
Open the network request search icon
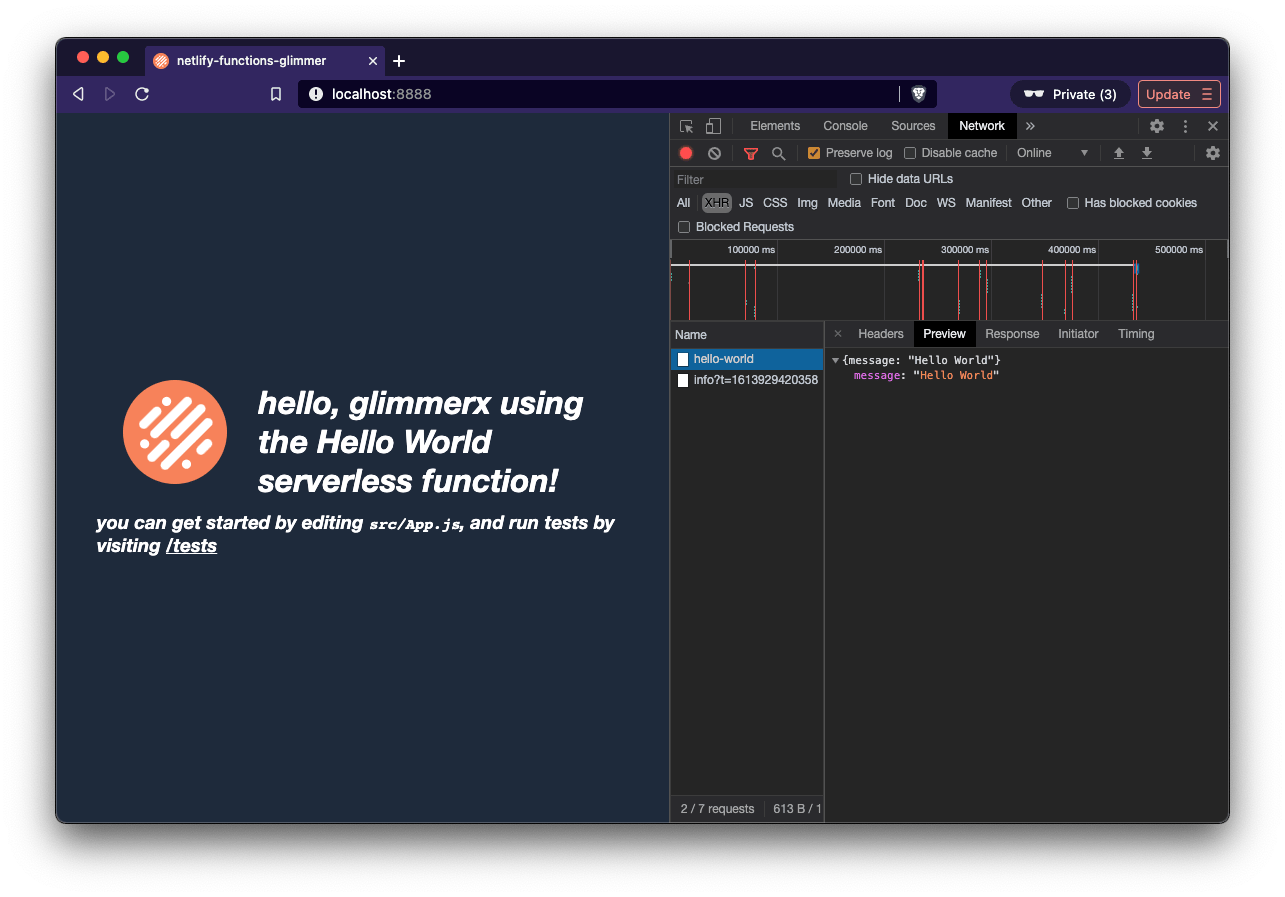(x=779, y=153)
